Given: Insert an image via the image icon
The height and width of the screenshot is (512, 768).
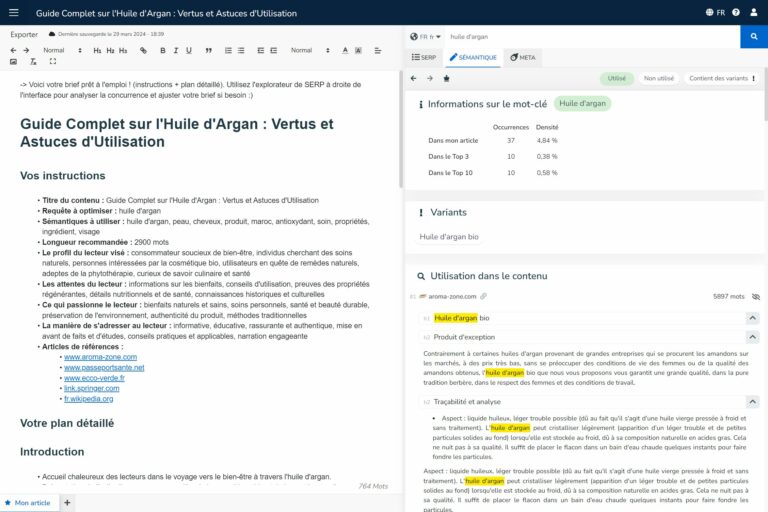Looking at the screenshot, I should click(13, 62).
